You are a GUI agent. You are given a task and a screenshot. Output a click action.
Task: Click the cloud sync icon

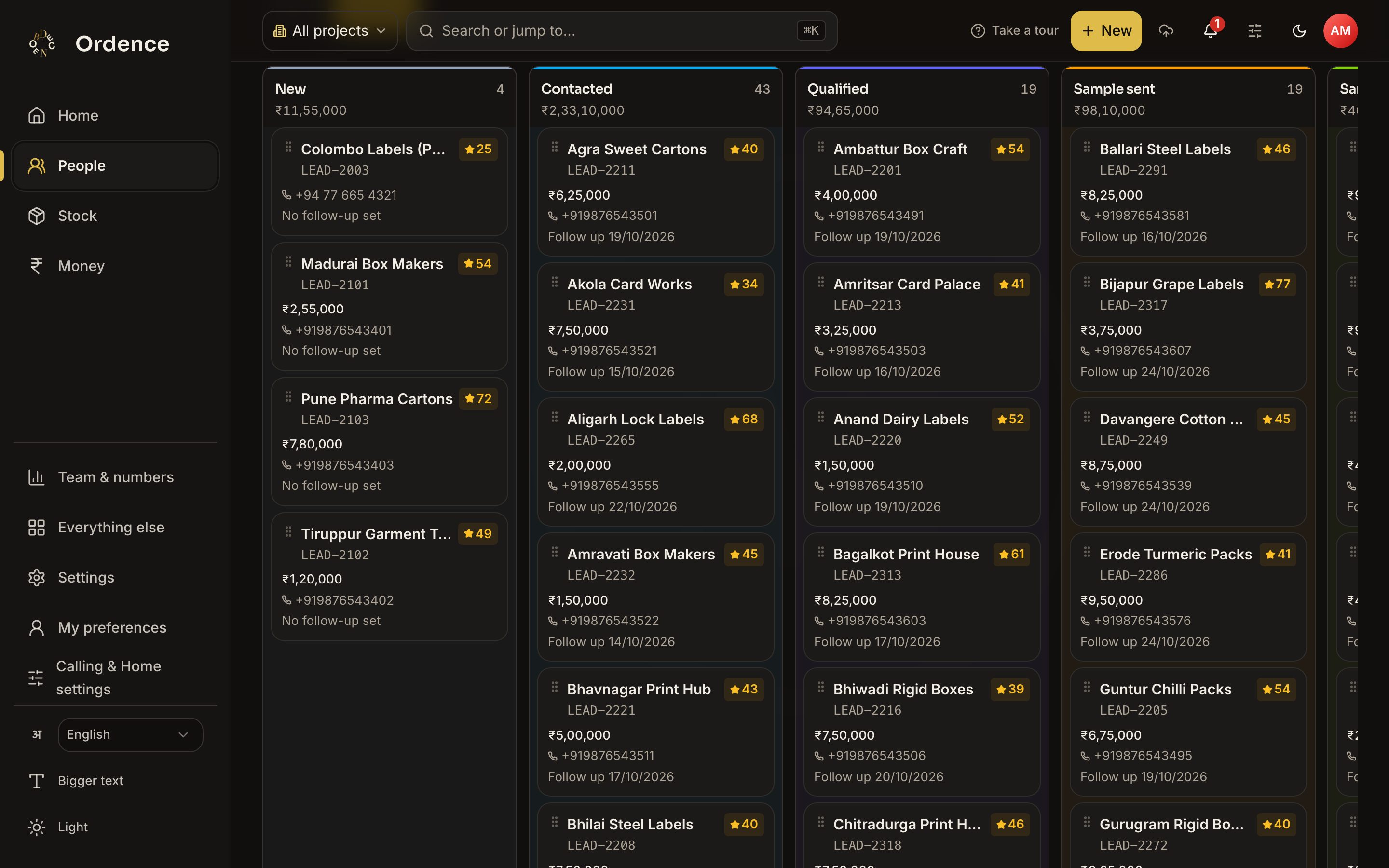point(1166,30)
